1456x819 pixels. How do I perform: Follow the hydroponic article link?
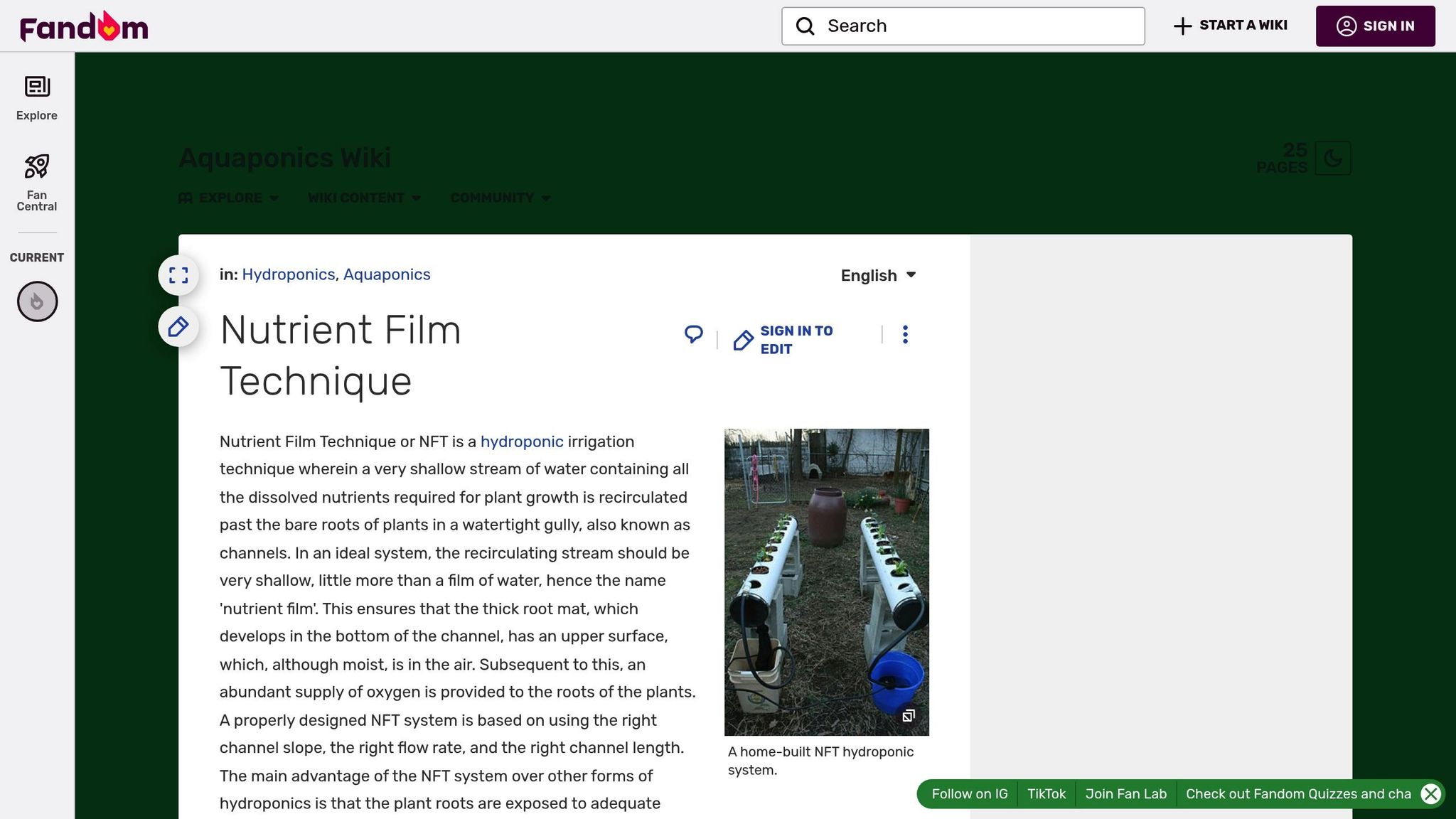click(522, 441)
